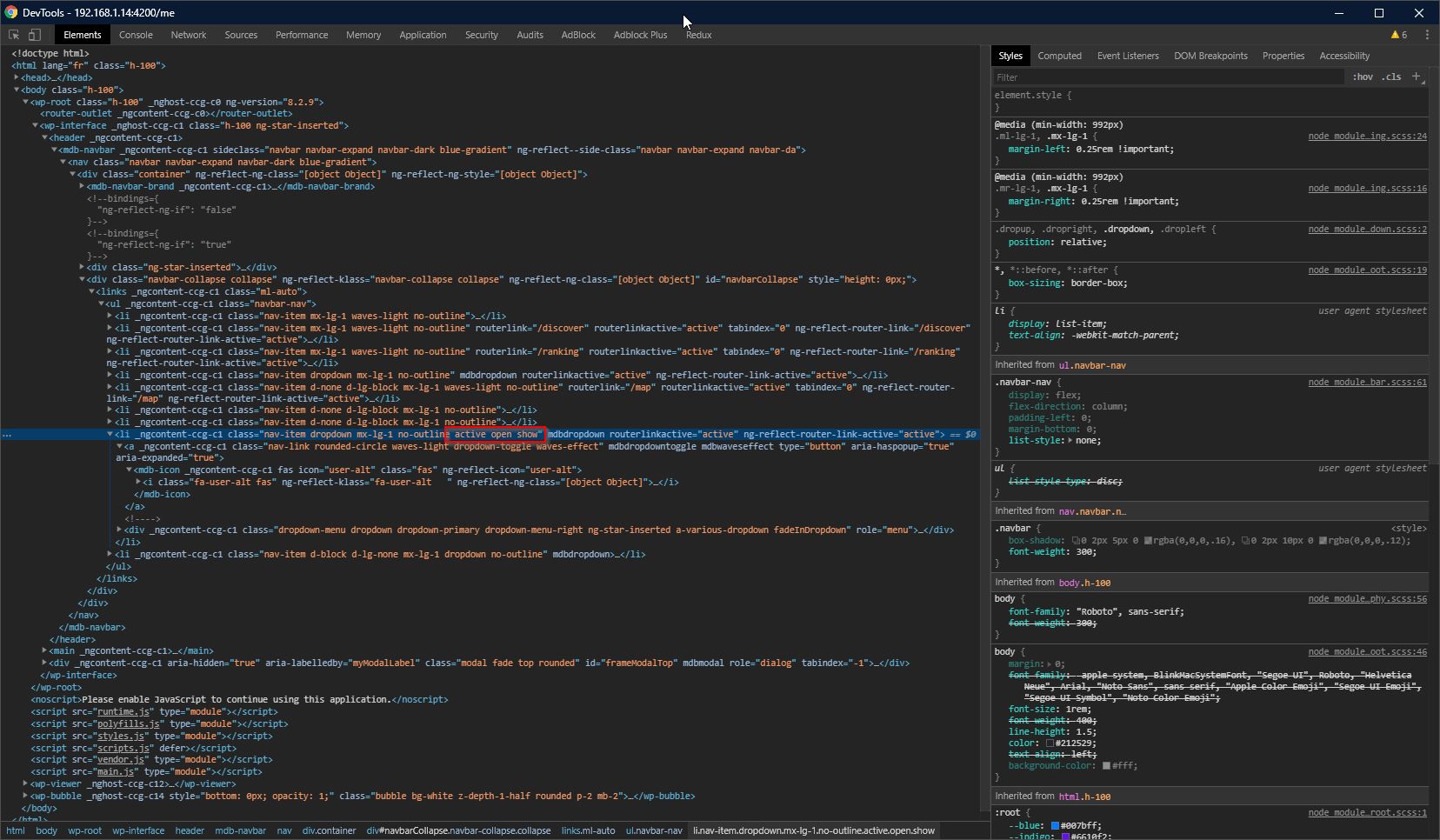Select the wp-interface breadcrumb

click(138, 830)
